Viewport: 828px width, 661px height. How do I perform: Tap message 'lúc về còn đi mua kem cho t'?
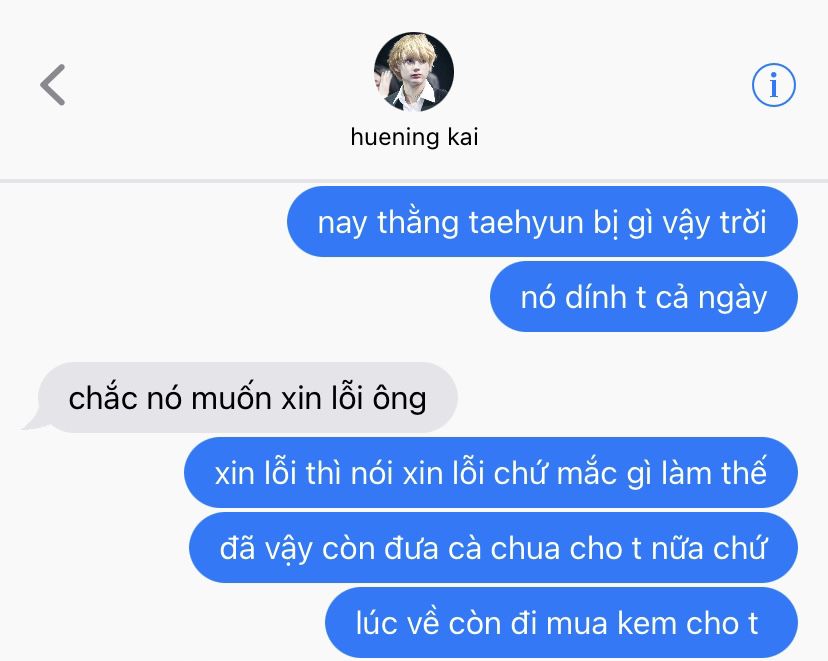(x=561, y=622)
